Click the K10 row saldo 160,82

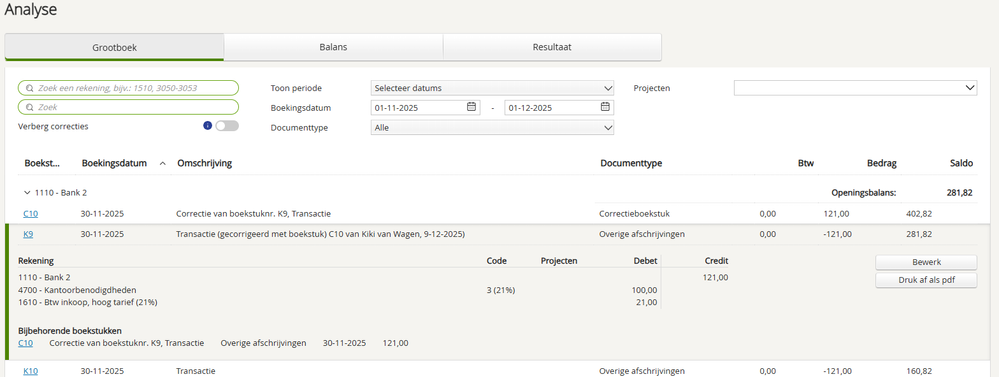pos(918,371)
